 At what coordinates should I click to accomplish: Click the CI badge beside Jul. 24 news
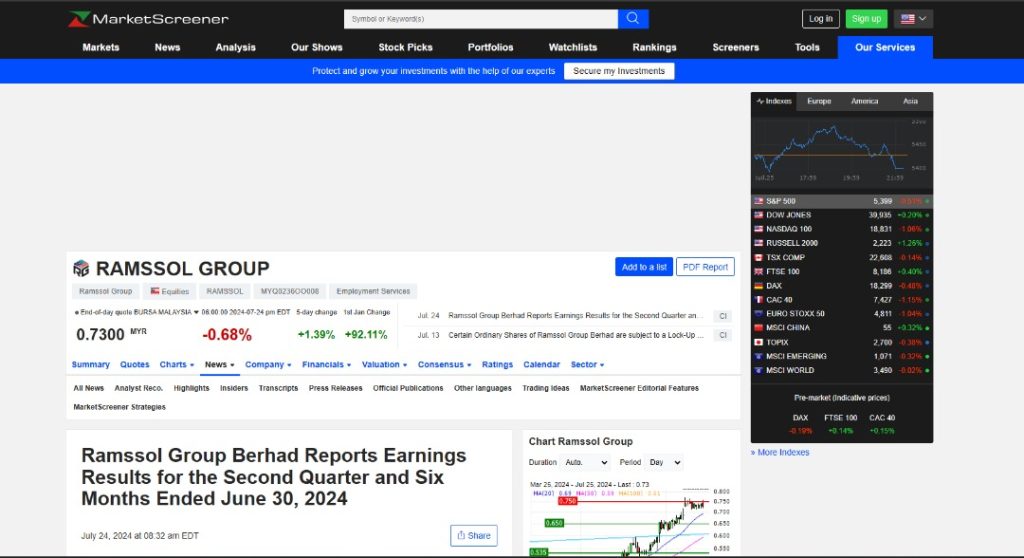[x=722, y=316]
